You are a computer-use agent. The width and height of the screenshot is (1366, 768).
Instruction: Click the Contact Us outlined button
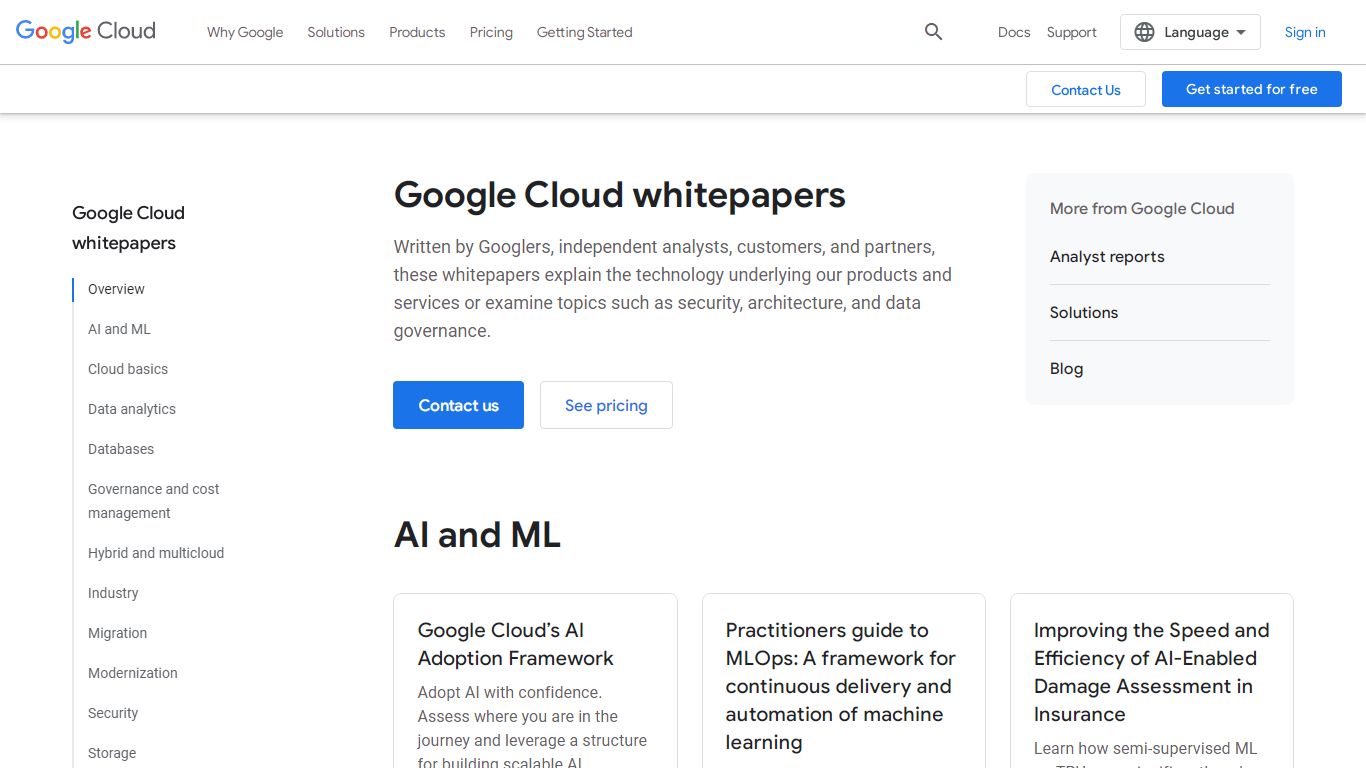click(x=1086, y=89)
